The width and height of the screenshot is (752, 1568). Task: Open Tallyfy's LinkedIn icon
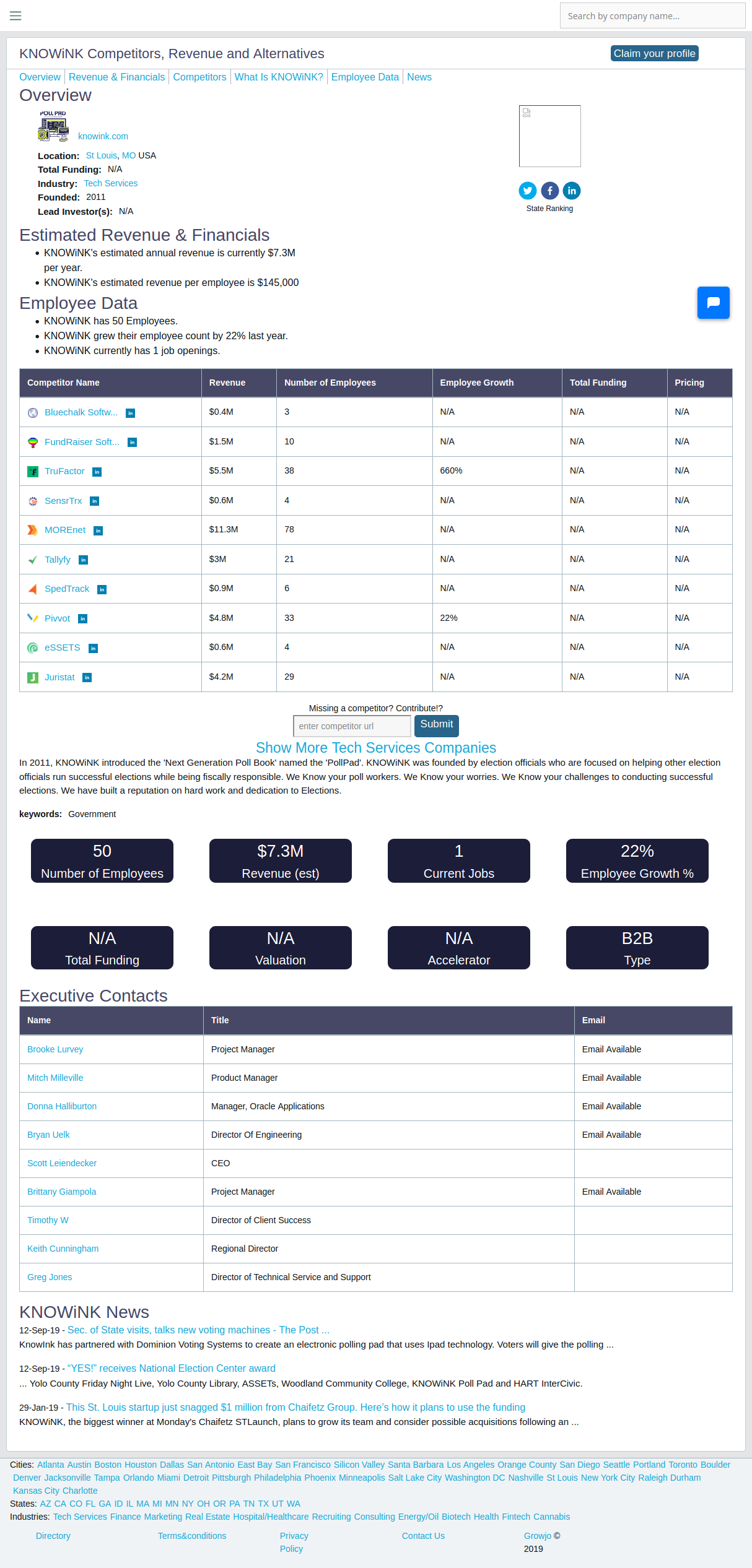point(83,560)
